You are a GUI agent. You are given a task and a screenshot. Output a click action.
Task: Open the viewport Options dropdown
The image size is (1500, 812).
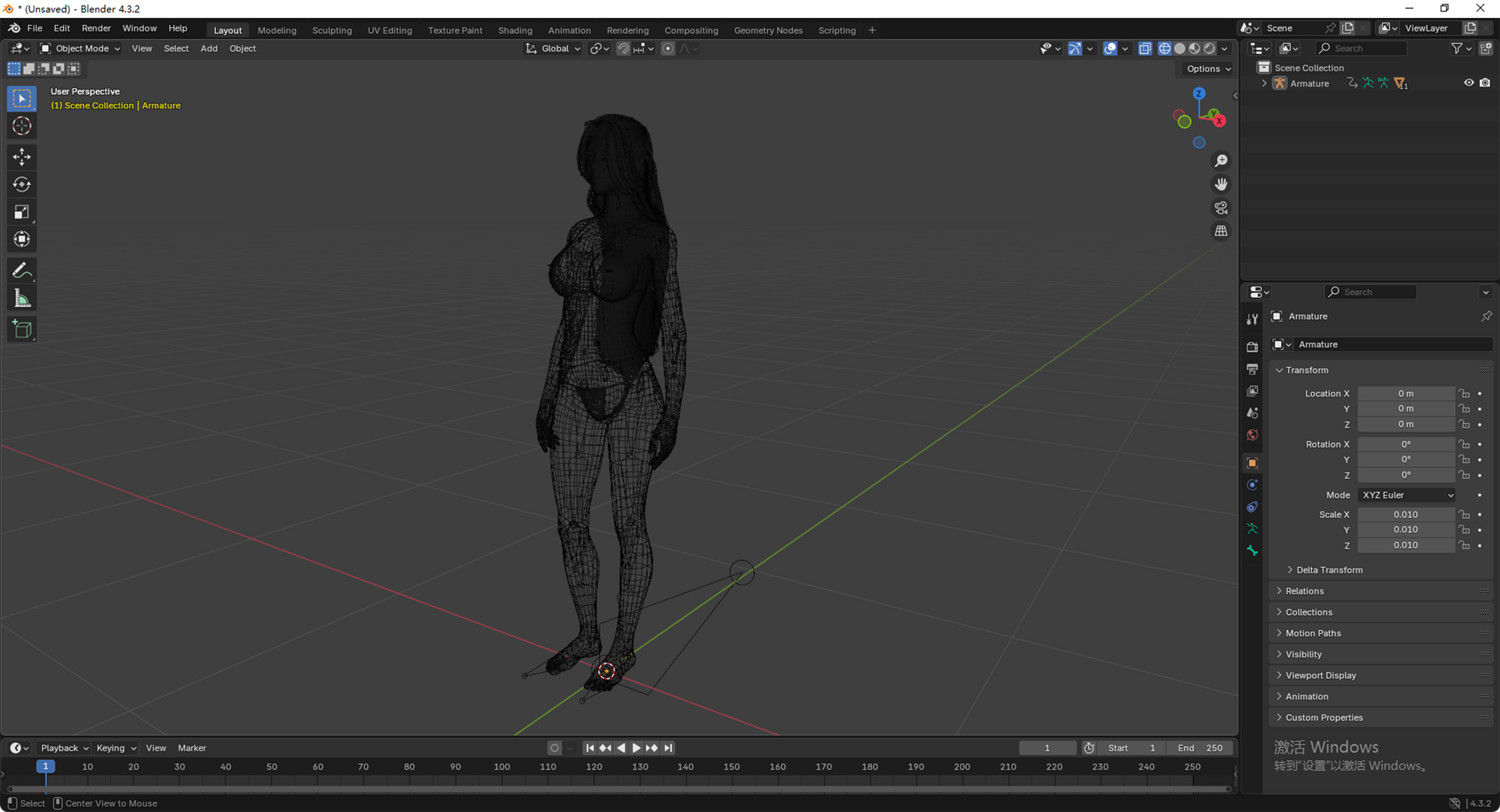click(1208, 69)
